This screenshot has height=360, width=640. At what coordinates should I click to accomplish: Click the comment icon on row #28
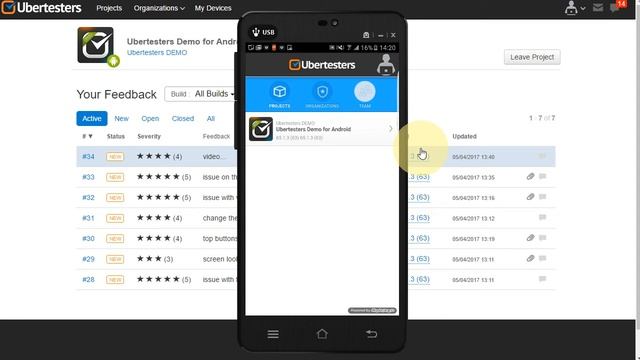[542, 279]
